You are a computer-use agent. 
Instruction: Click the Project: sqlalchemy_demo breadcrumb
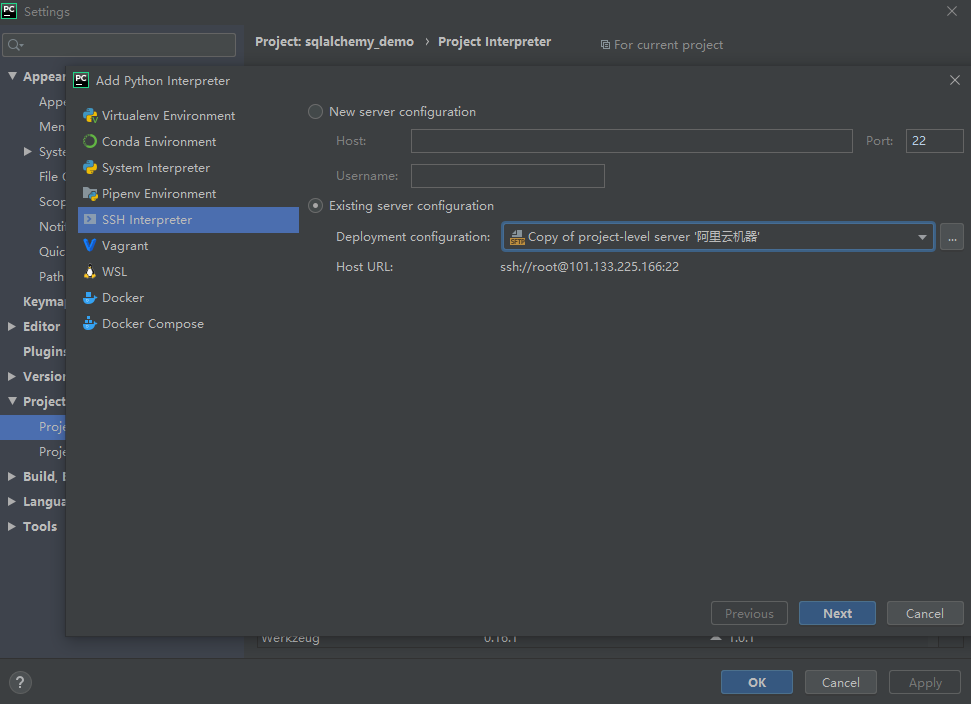pyautogui.click(x=334, y=41)
